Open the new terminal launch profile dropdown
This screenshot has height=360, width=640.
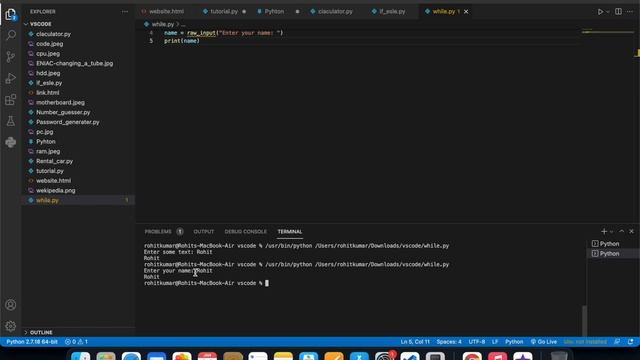611,232
